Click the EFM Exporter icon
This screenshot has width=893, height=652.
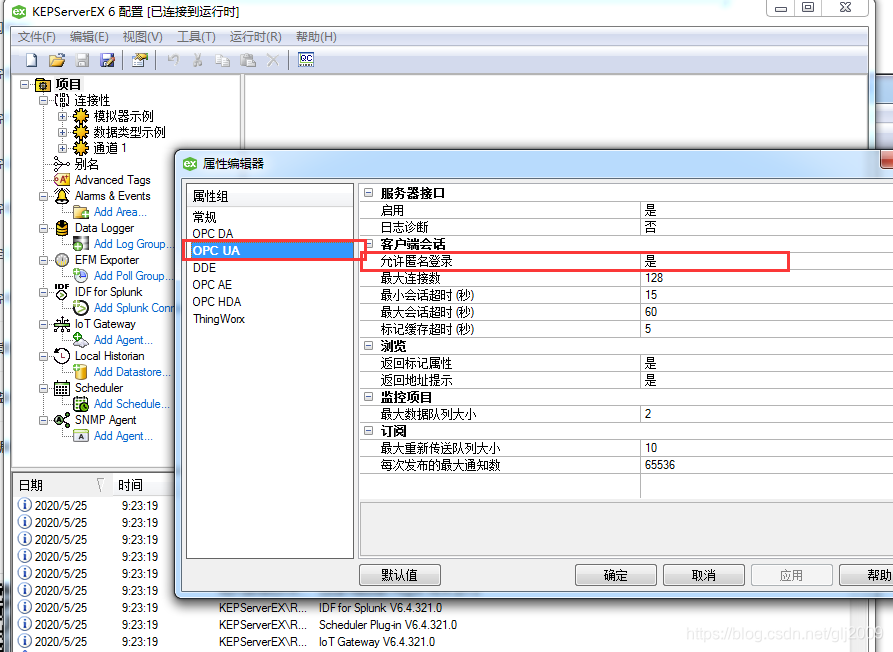(62, 260)
